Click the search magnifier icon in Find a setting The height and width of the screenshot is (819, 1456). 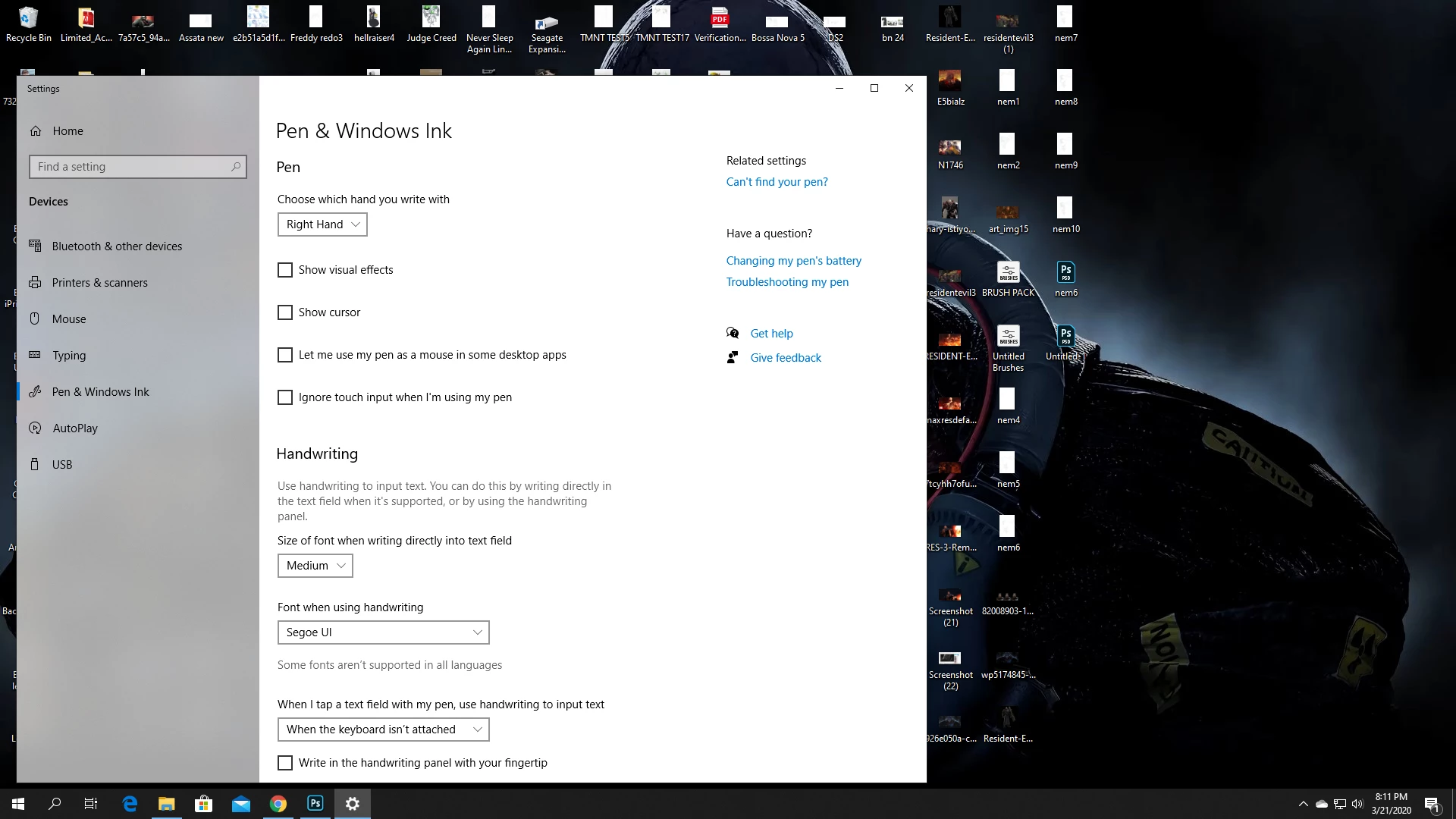pyautogui.click(x=236, y=167)
